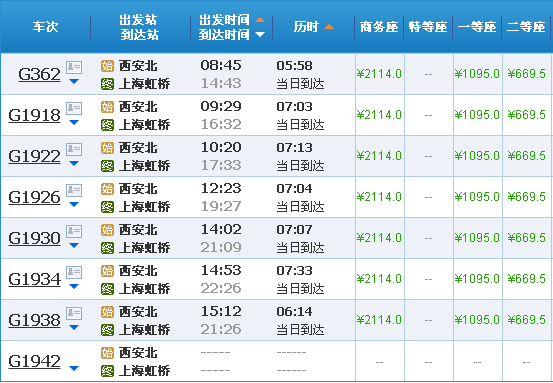Screen dimensions: 553x383
Task: Click 商务座 price ¥2114.0 for G362
Action: (x=379, y=74)
